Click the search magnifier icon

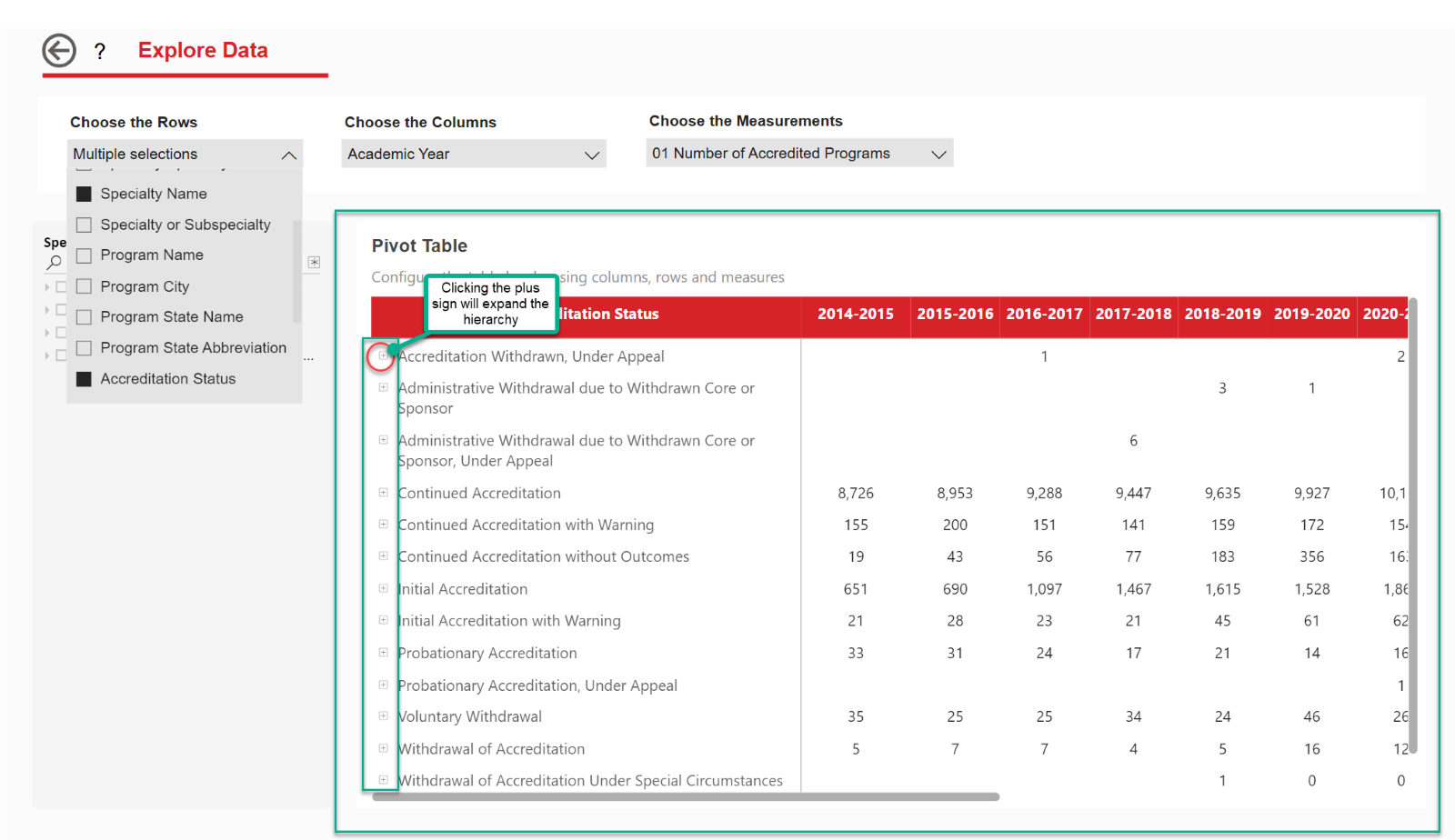55,263
